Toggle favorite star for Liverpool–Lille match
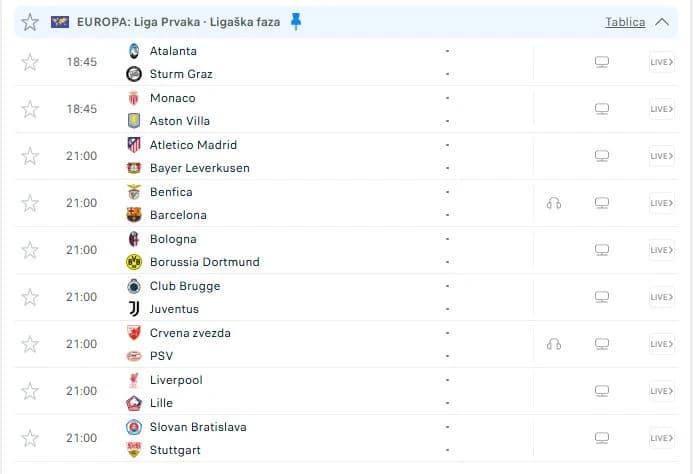 pyautogui.click(x=30, y=391)
